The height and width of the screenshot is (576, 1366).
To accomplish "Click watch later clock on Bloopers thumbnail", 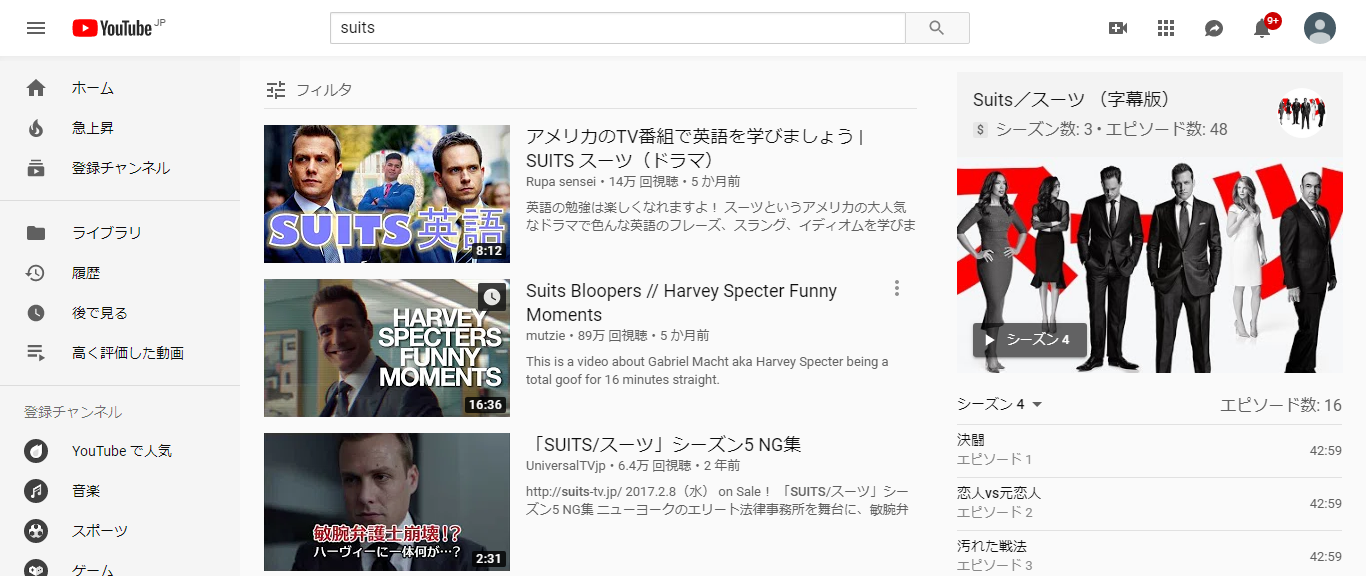I will coord(491,297).
